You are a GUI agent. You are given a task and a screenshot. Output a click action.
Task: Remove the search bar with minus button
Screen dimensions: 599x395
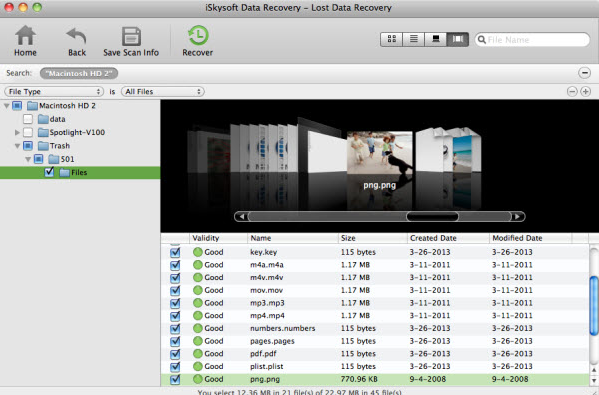click(x=584, y=73)
